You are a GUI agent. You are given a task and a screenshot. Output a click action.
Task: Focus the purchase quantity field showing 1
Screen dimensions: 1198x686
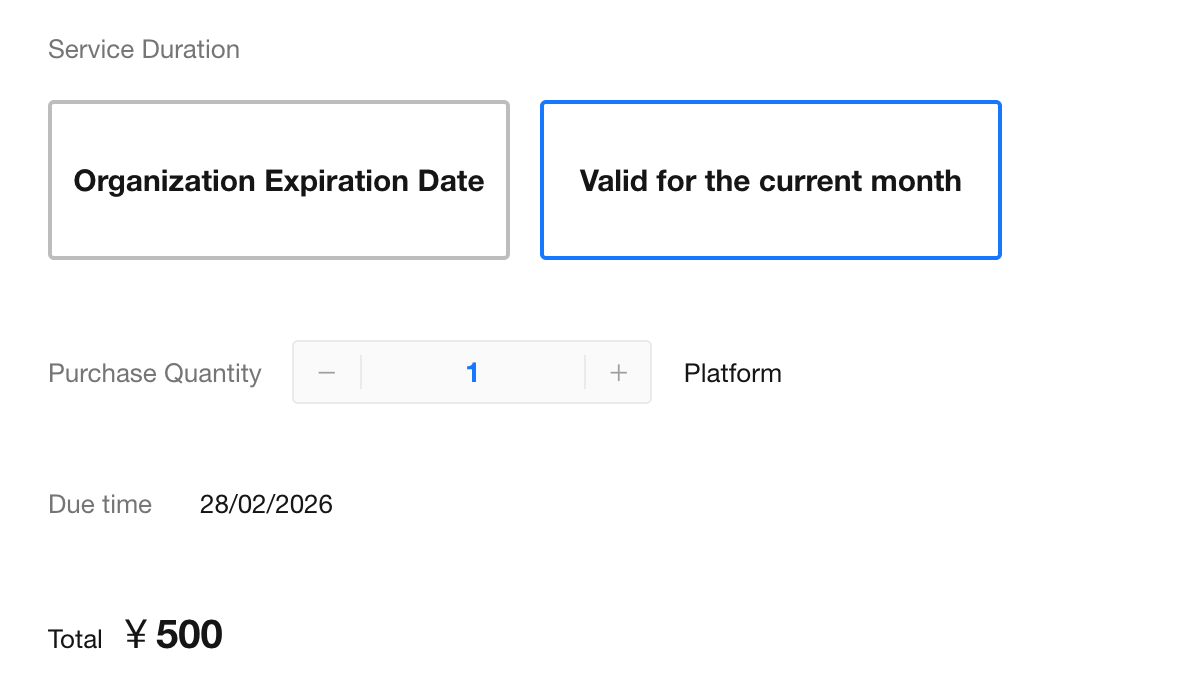pyautogui.click(x=472, y=373)
